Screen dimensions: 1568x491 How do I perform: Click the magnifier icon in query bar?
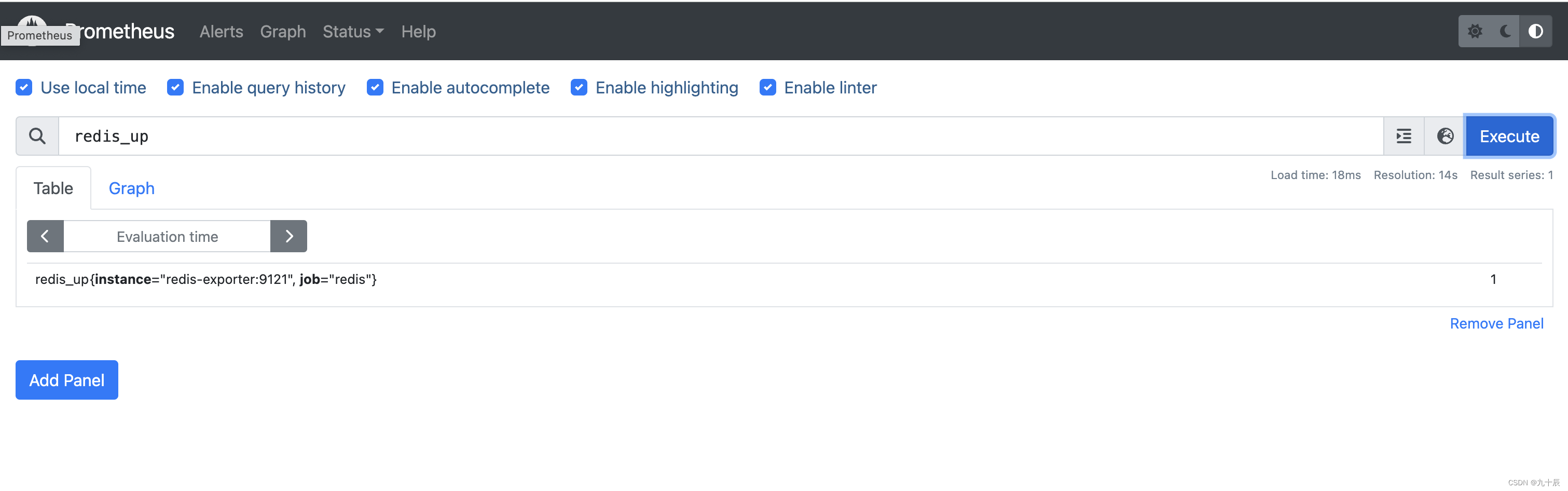[x=37, y=136]
